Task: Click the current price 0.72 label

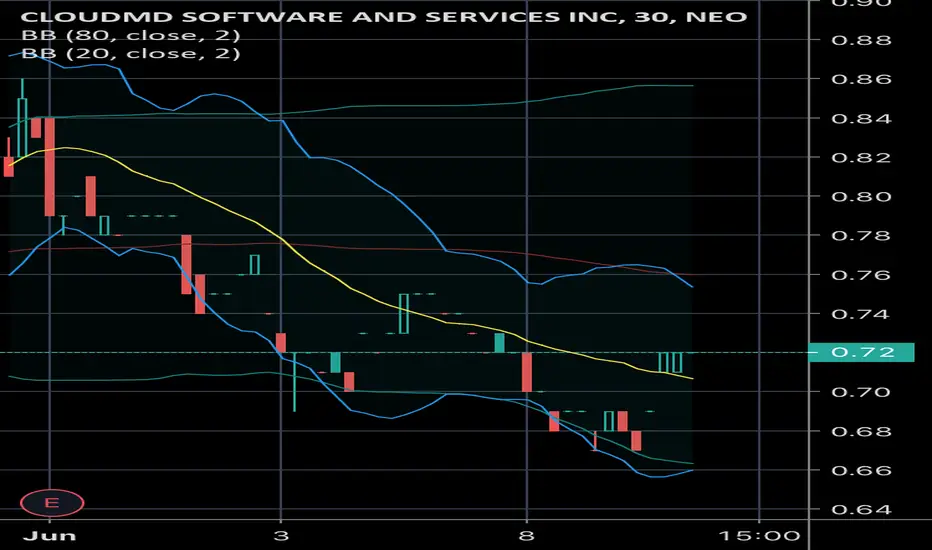Action: (x=861, y=352)
